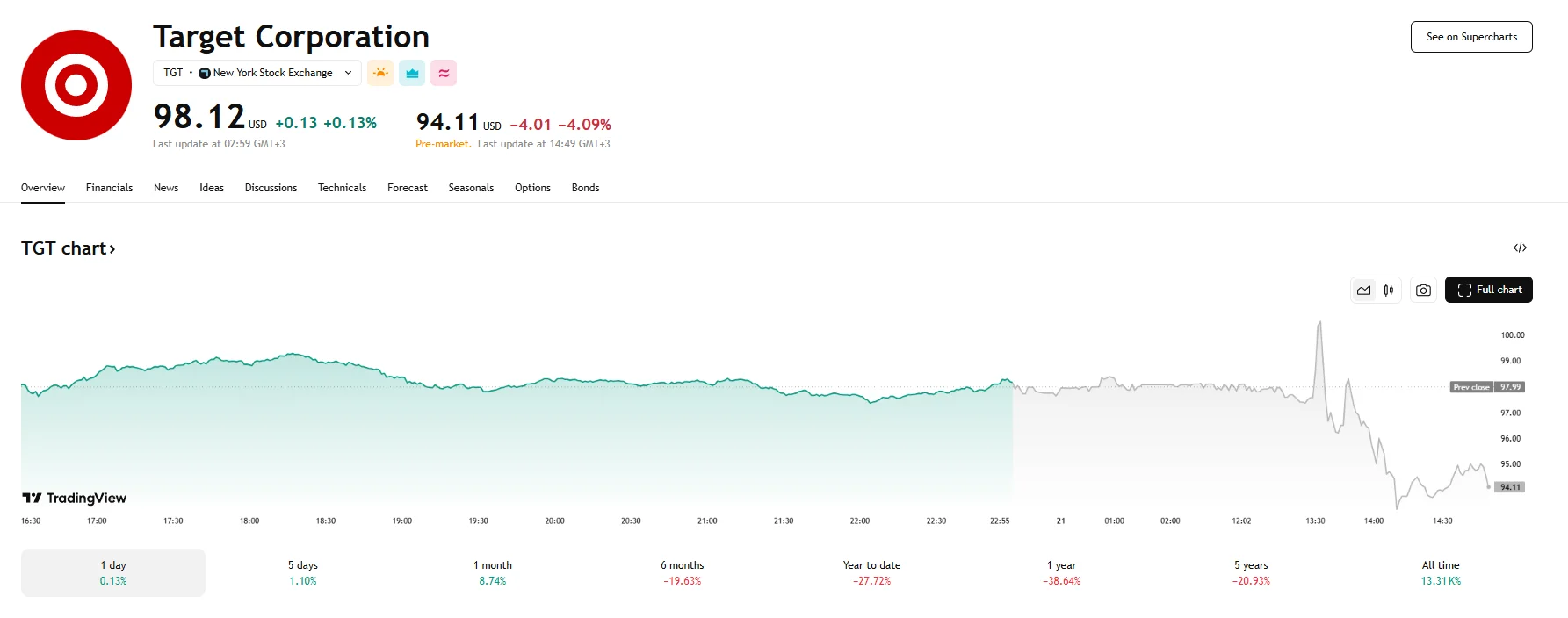Viewport: 1568px width, 618px height.
Task: Open the Technicals tab
Action: click(x=342, y=187)
